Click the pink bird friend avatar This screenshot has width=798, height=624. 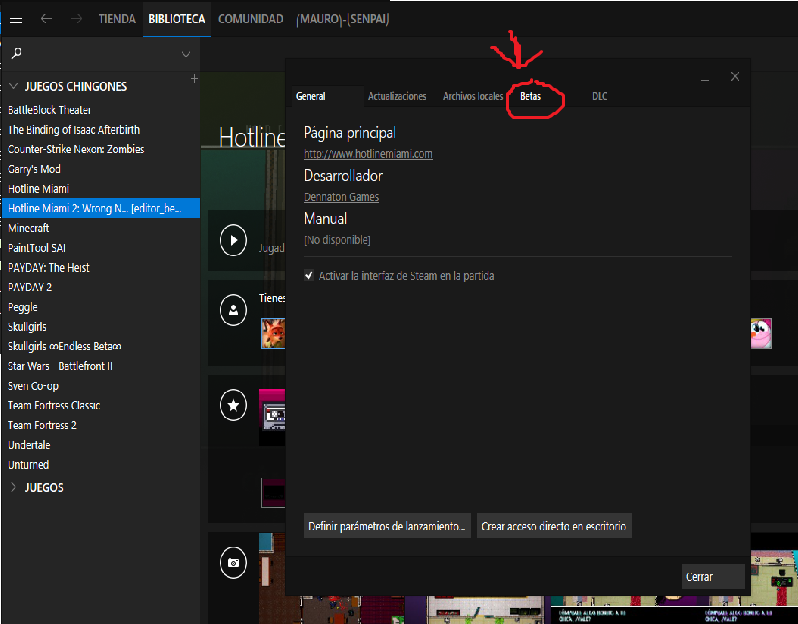coord(761,333)
